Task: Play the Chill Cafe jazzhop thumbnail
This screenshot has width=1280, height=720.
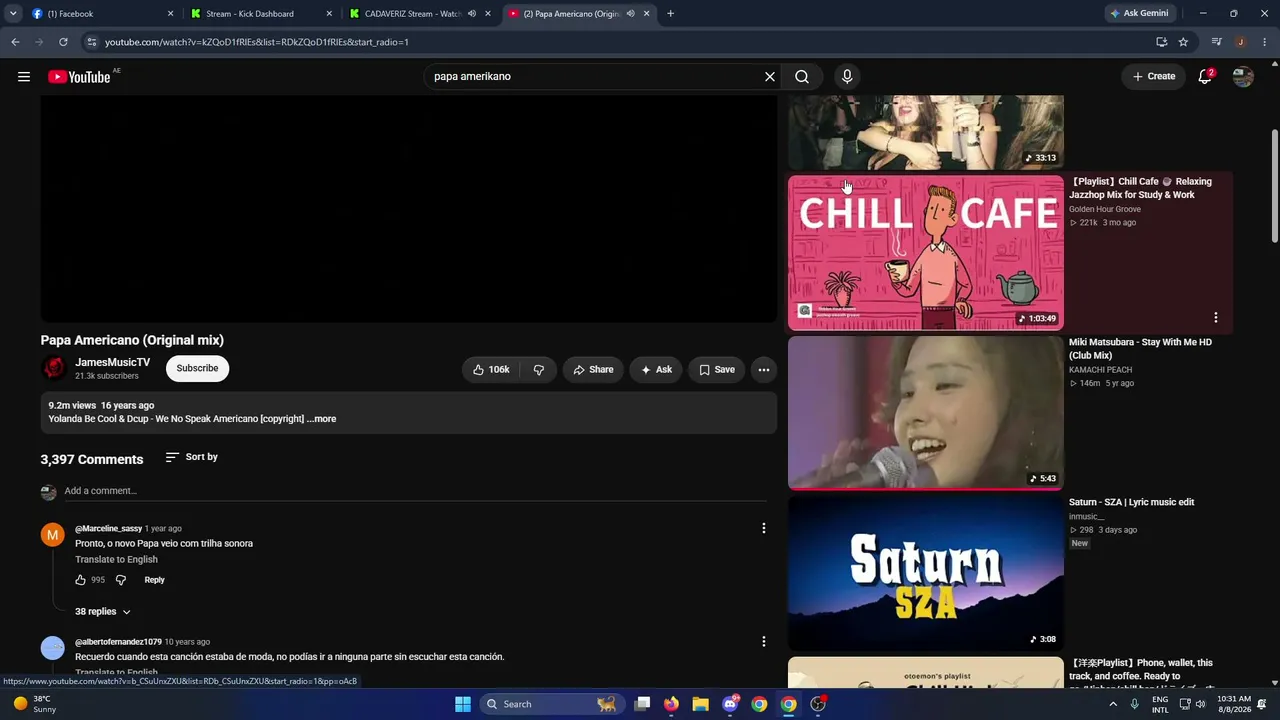Action: coord(926,253)
